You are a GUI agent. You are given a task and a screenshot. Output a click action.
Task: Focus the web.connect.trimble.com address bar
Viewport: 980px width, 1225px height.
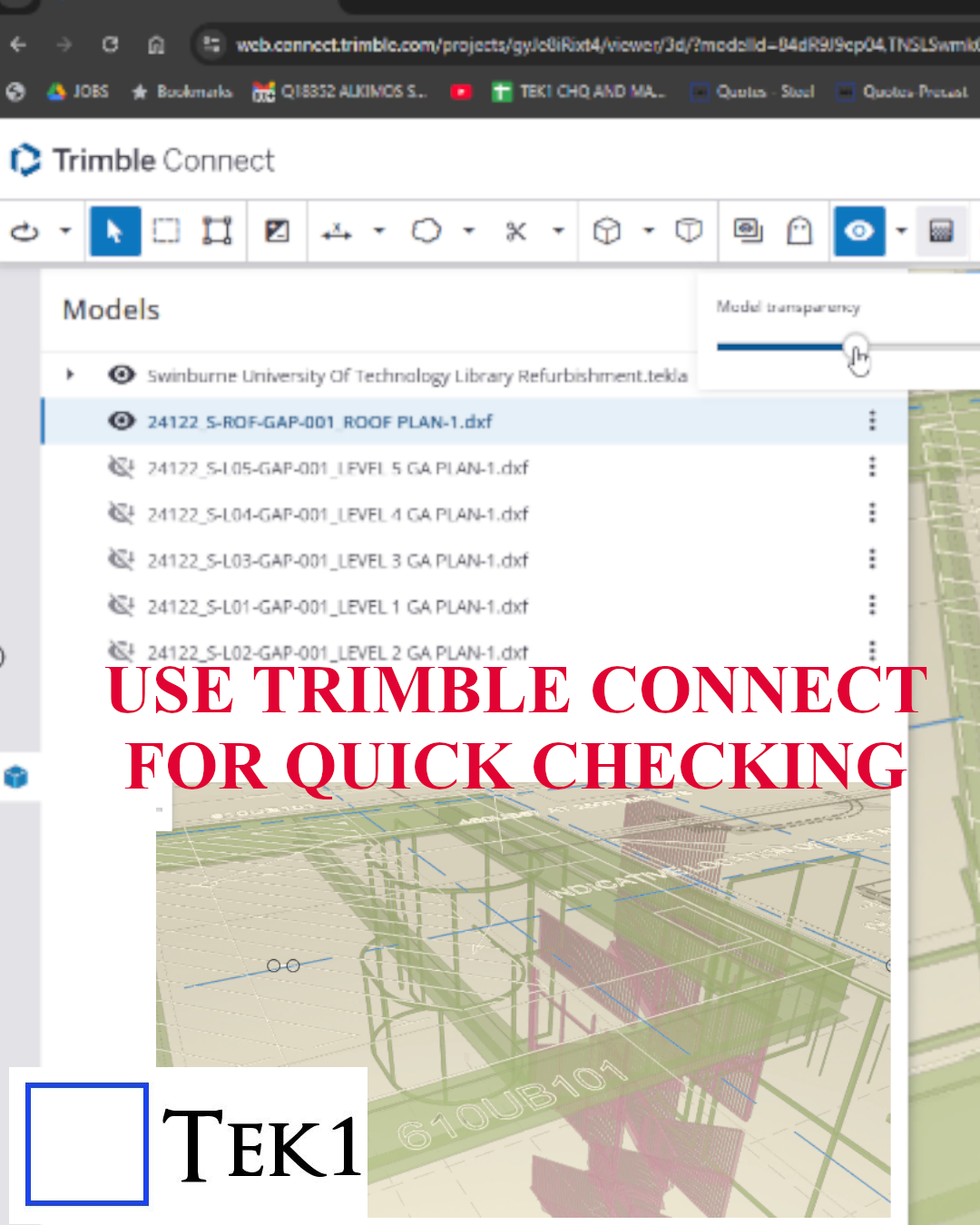click(606, 44)
